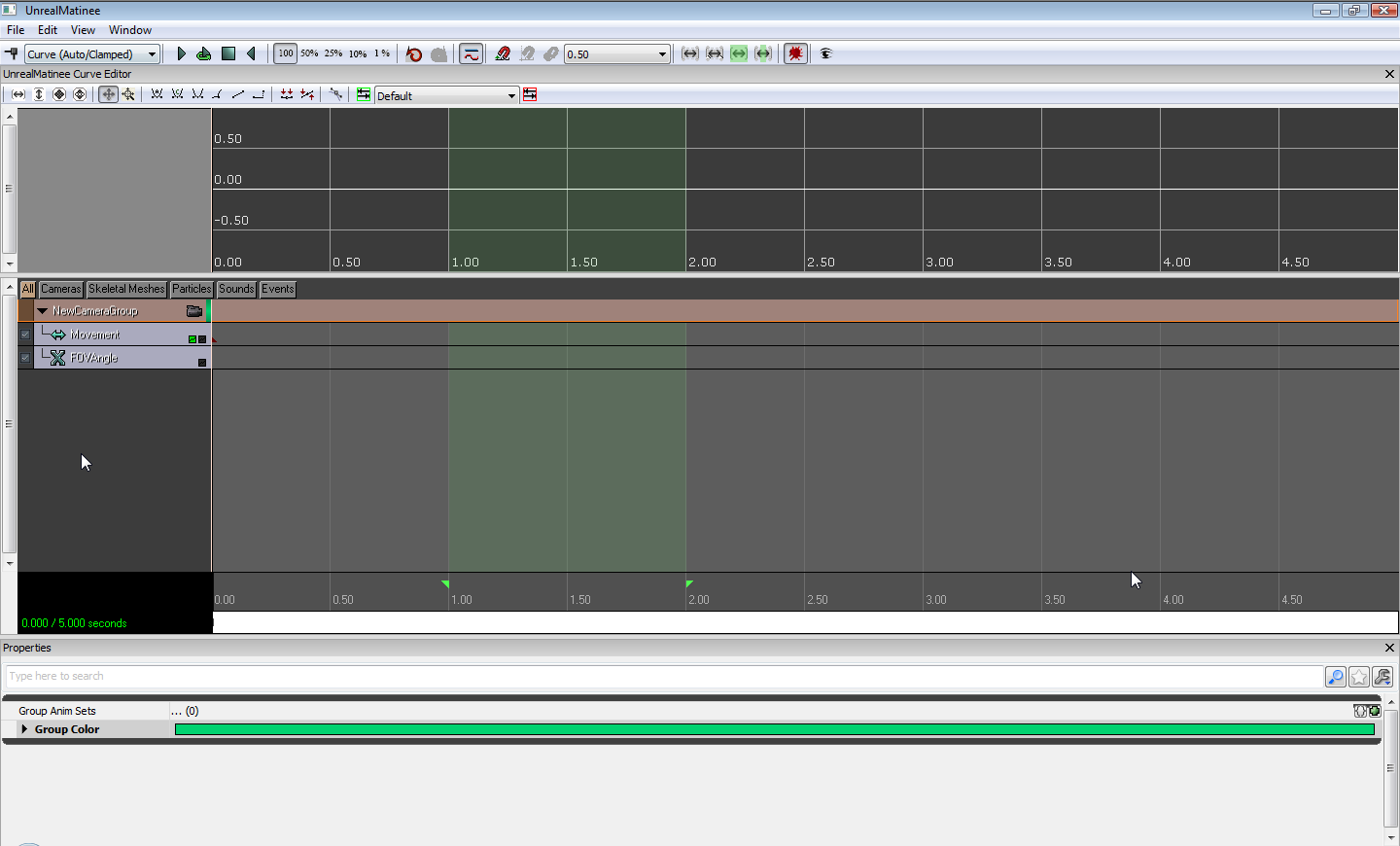Viewport: 1400px width, 846px height.
Task: Select the Particles group tab
Action: point(192,289)
